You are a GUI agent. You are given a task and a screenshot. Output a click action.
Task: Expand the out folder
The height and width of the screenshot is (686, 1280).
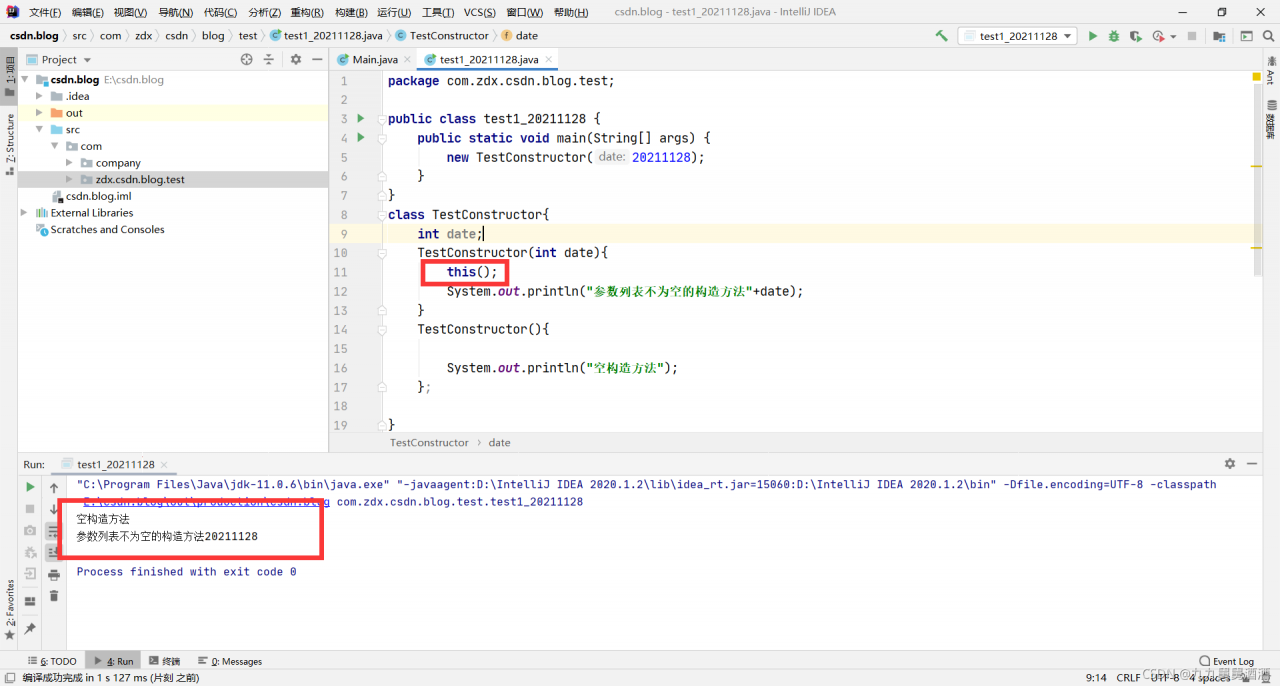(40, 113)
